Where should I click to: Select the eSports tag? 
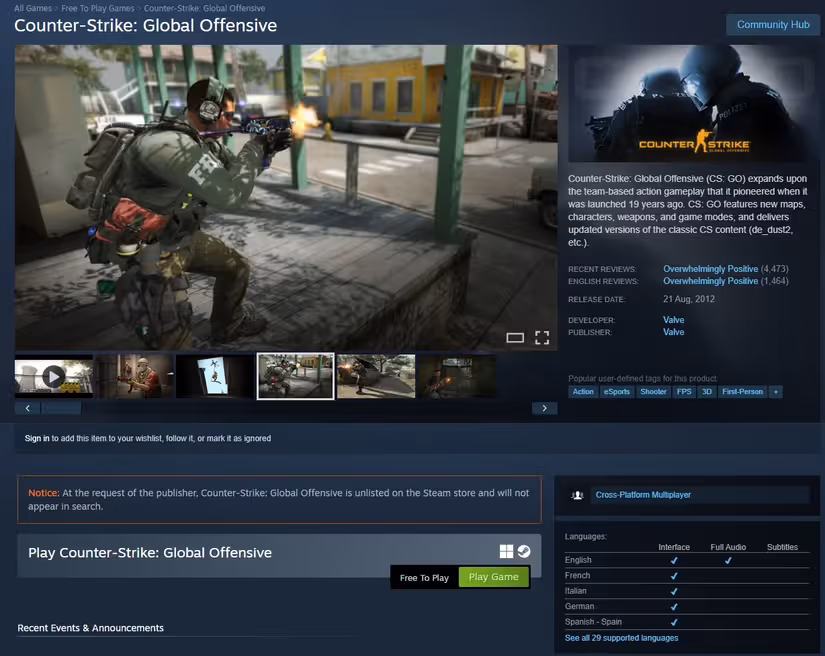(x=617, y=392)
